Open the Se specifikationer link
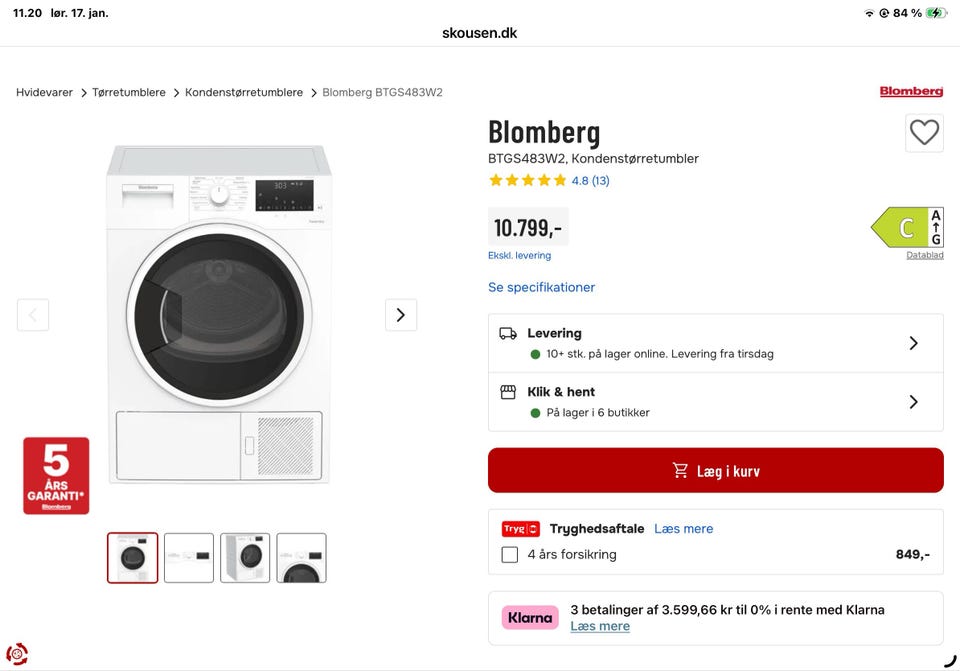This screenshot has height=671, width=960. [x=541, y=287]
